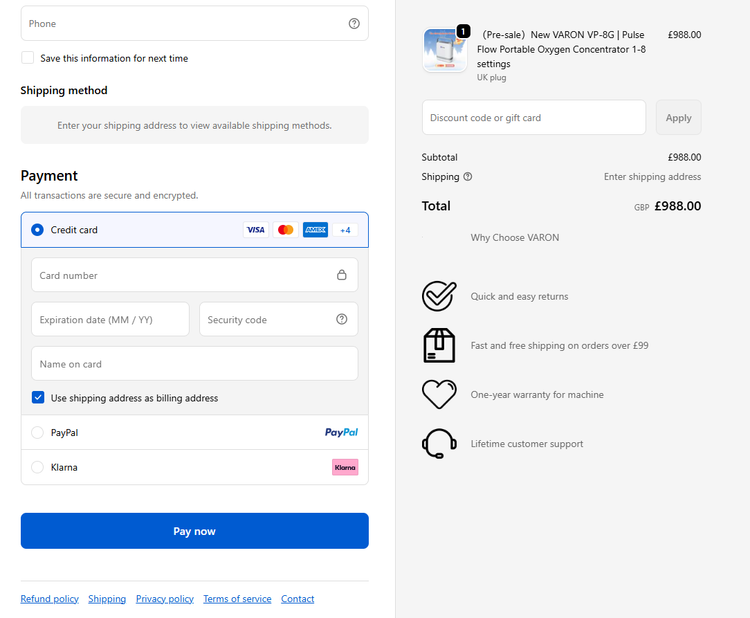The image size is (750, 618).
Task: Click the phone field help question icon
Action: (354, 24)
